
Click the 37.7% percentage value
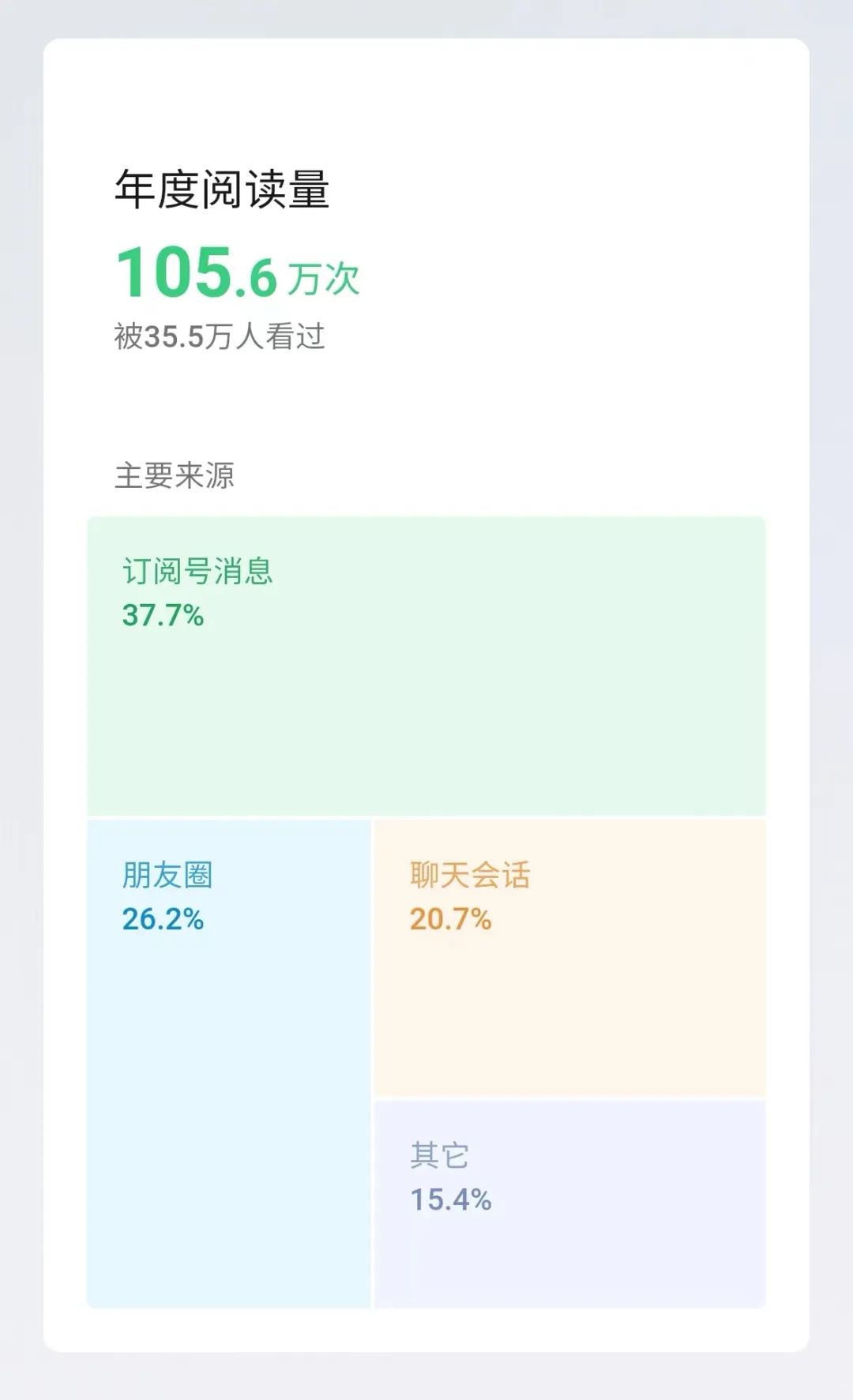163,615
